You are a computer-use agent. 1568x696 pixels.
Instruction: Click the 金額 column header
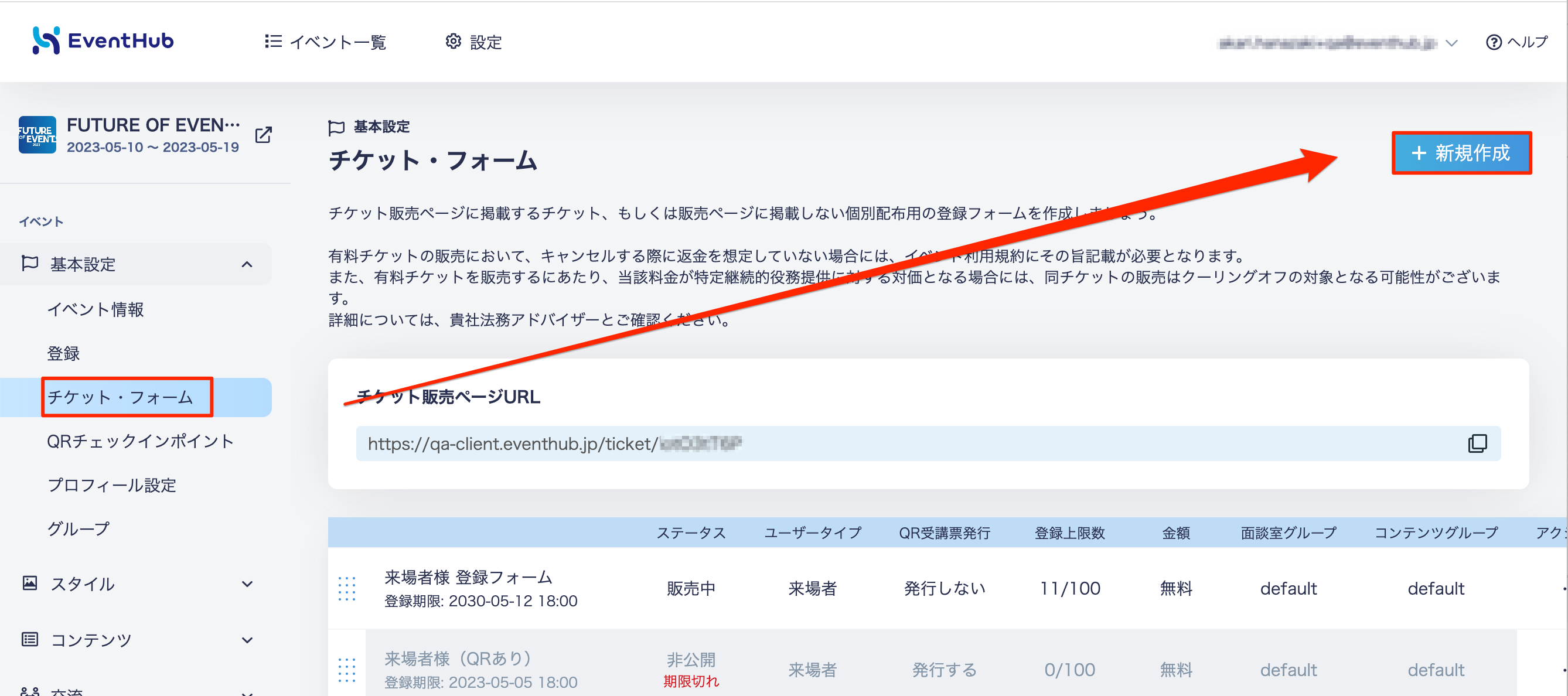1176,533
